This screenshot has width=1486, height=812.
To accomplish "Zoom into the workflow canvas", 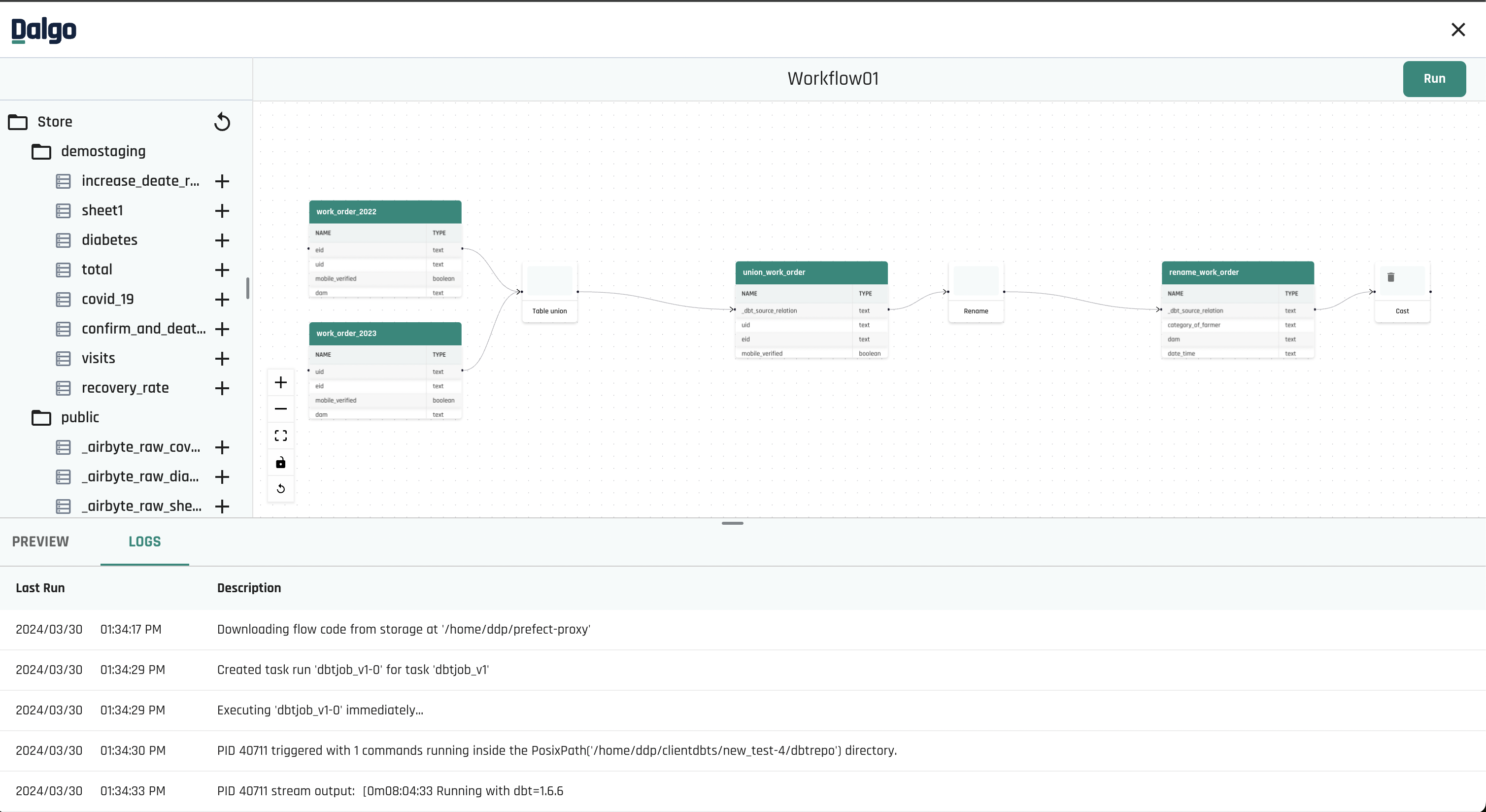I will click(x=281, y=381).
